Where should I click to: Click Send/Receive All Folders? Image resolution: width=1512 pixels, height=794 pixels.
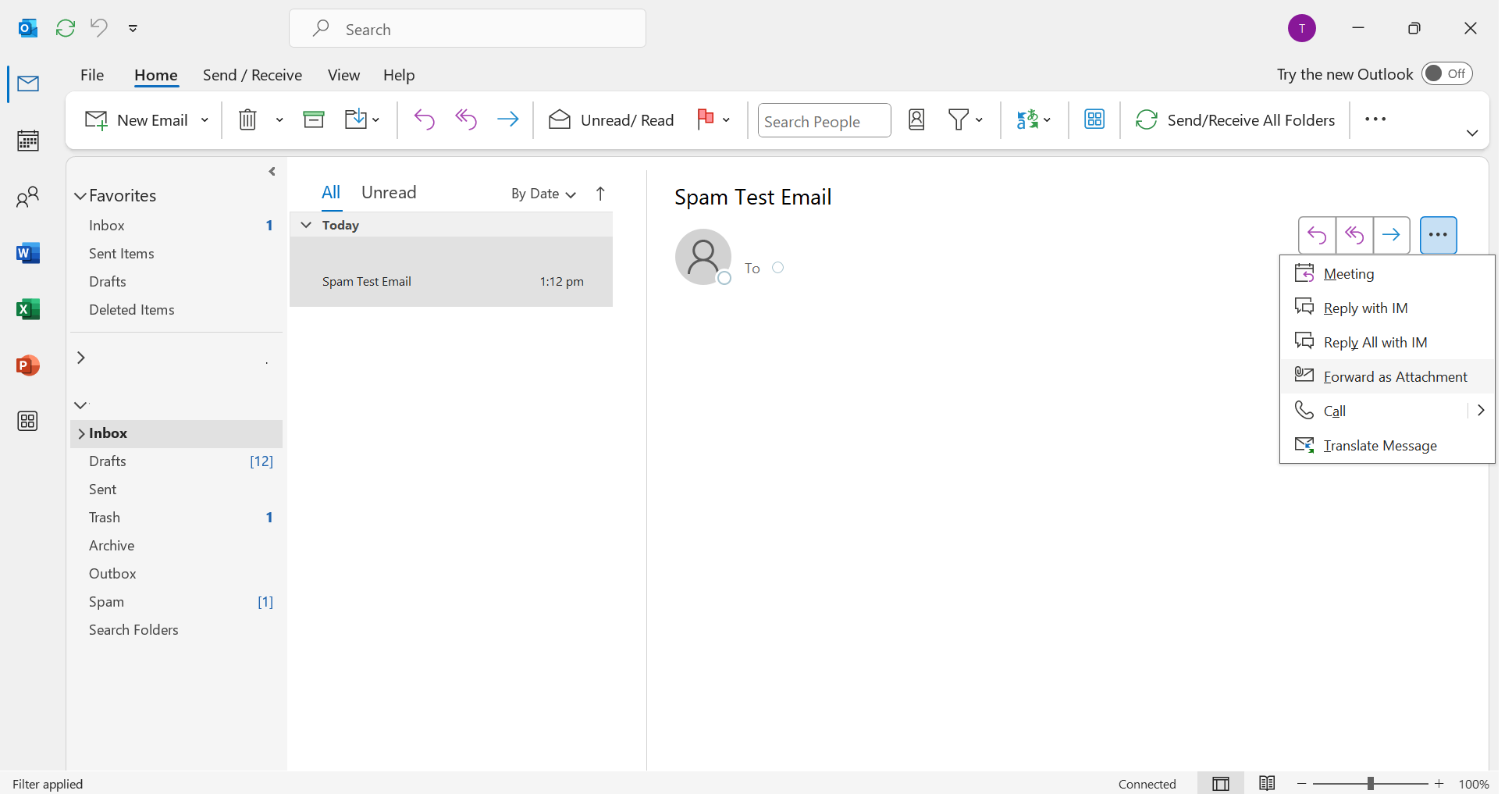pos(1235,120)
